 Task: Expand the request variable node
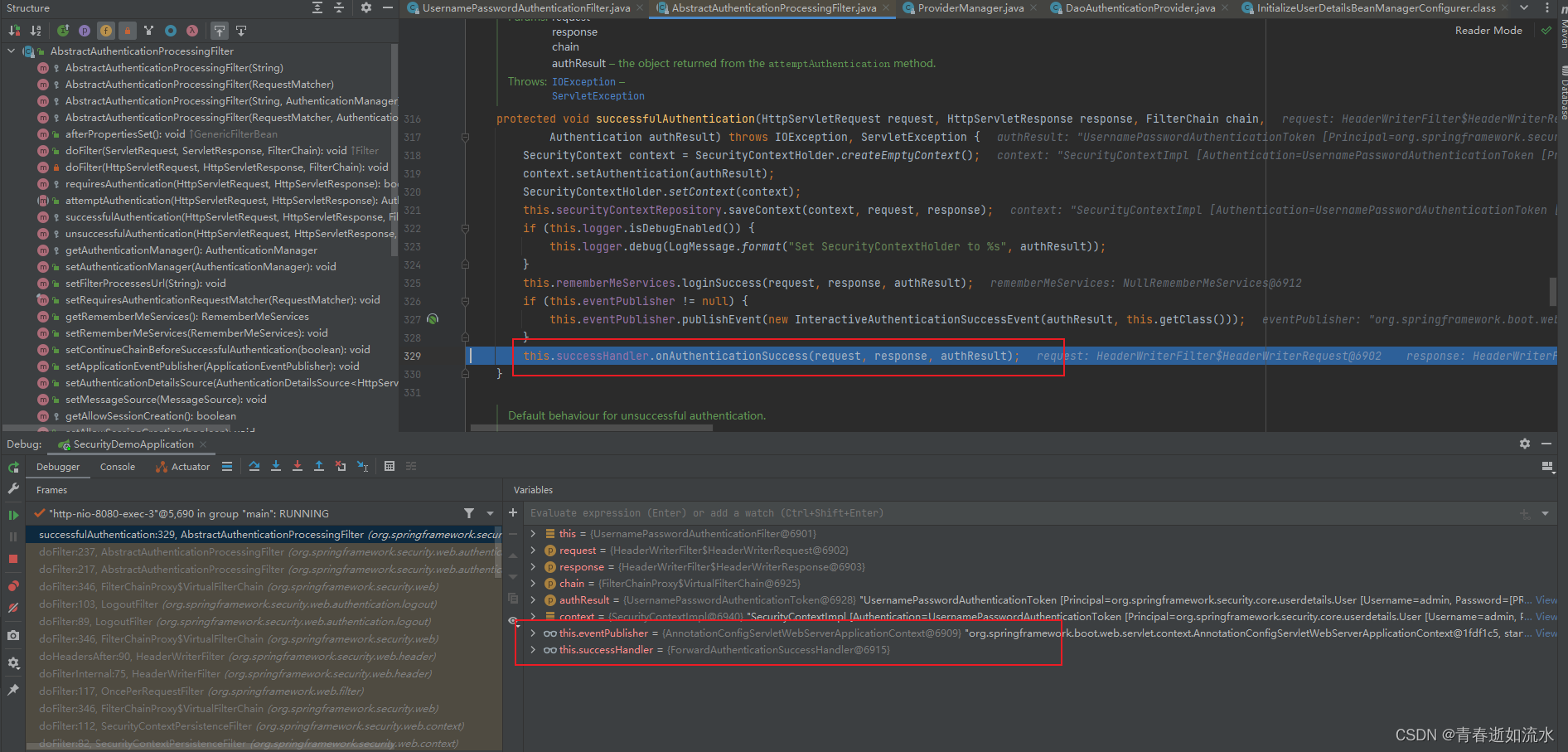point(532,551)
